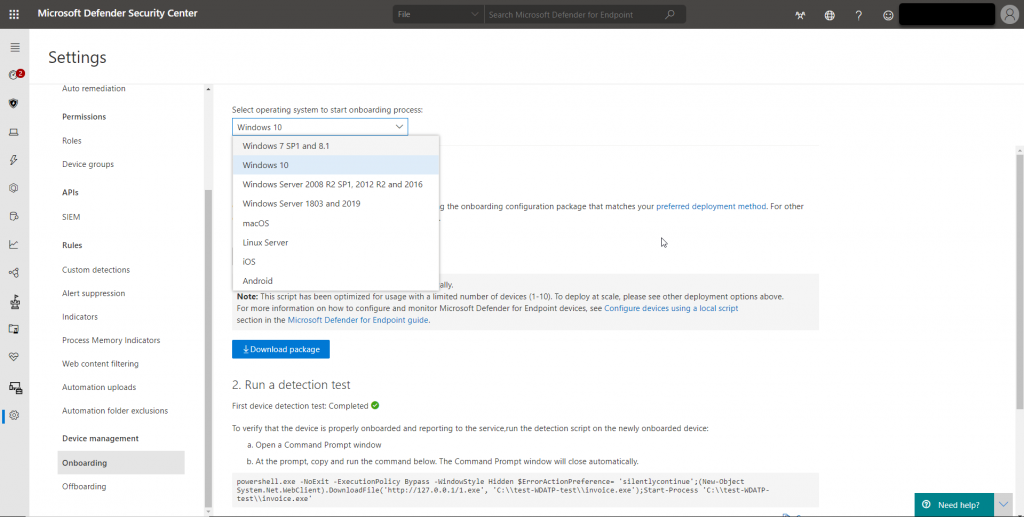Choose Windows Server 1803 and 2019
Viewport: 1024px width, 517px height.
(336, 204)
